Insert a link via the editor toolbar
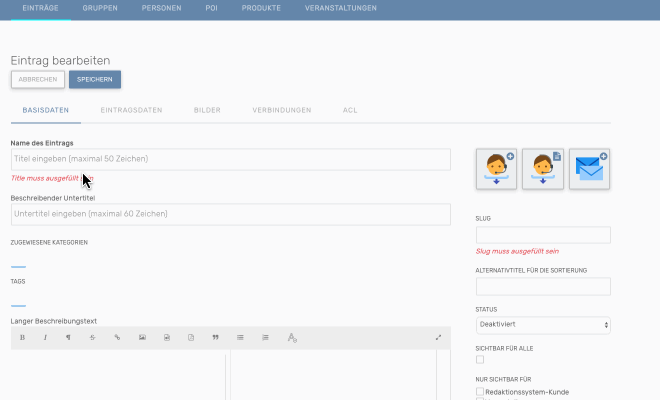The width and height of the screenshot is (660, 400). (117, 338)
